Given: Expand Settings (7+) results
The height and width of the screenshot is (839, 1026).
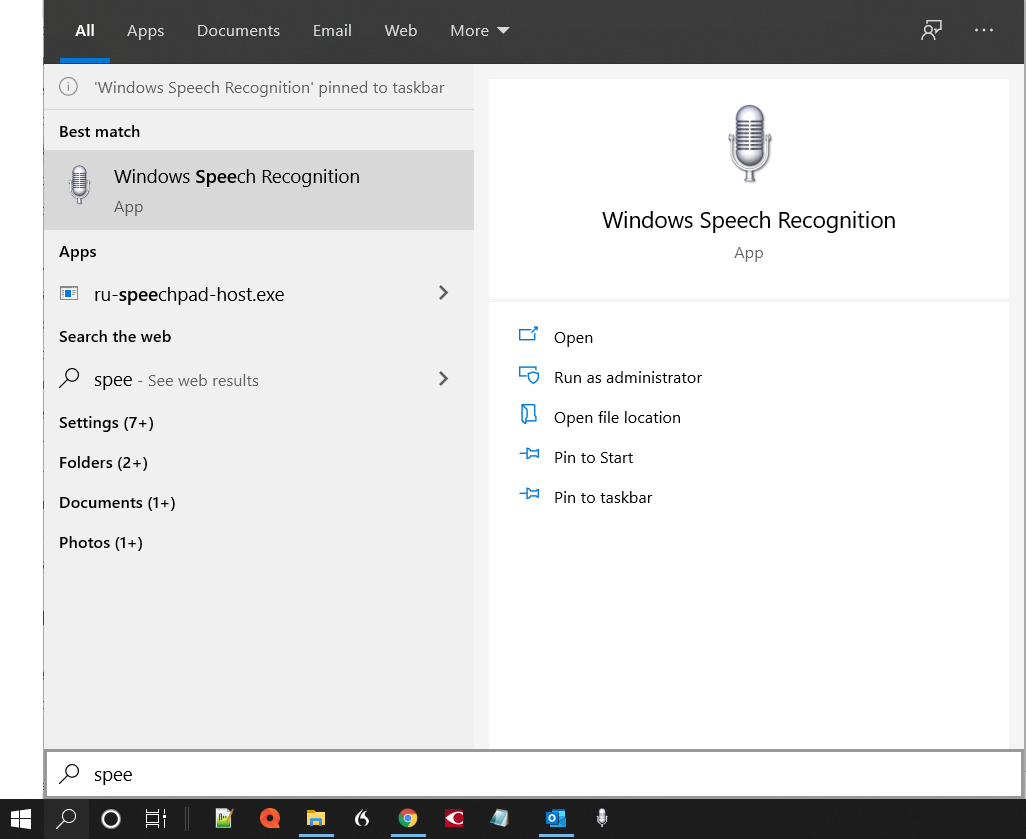Looking at the screenshot, I should click(106, 423).
